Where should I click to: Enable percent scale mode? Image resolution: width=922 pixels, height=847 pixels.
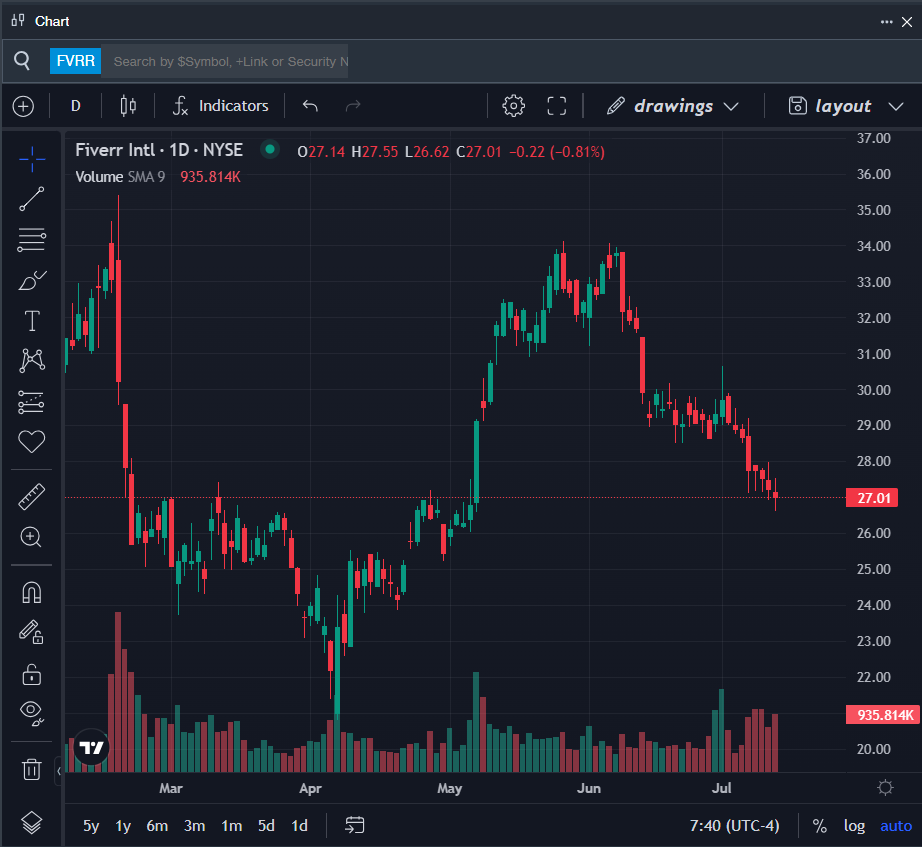pos(820,826)
